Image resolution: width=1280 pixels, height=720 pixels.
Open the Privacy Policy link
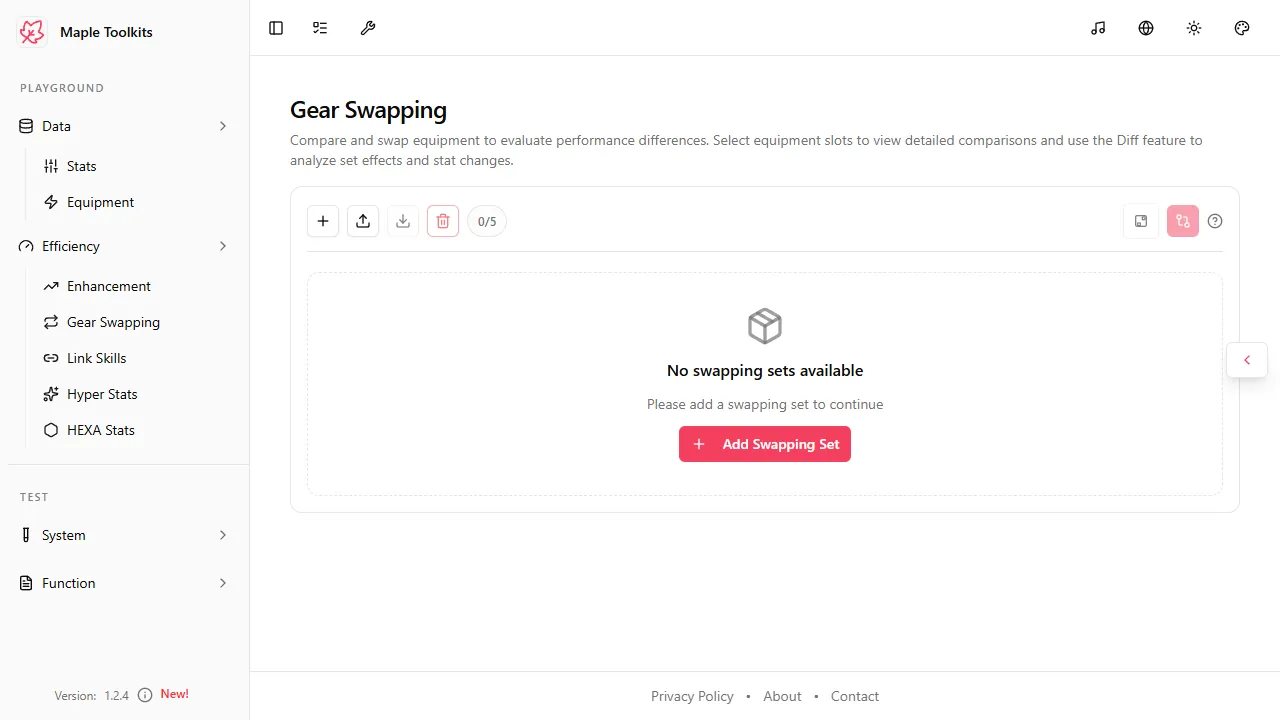692,696
